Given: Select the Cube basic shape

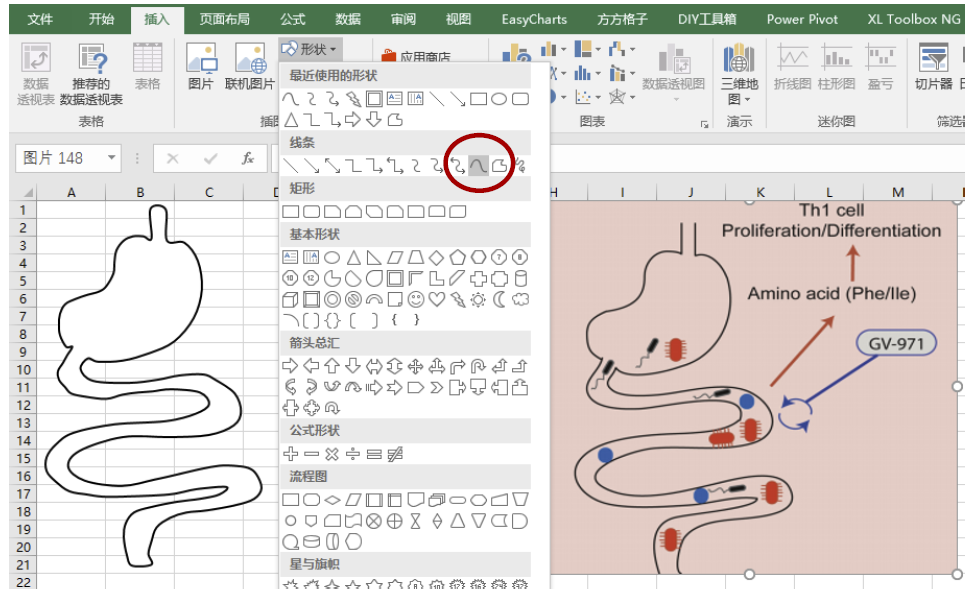Looking at the screenshot, I should (x=290, y=300).
